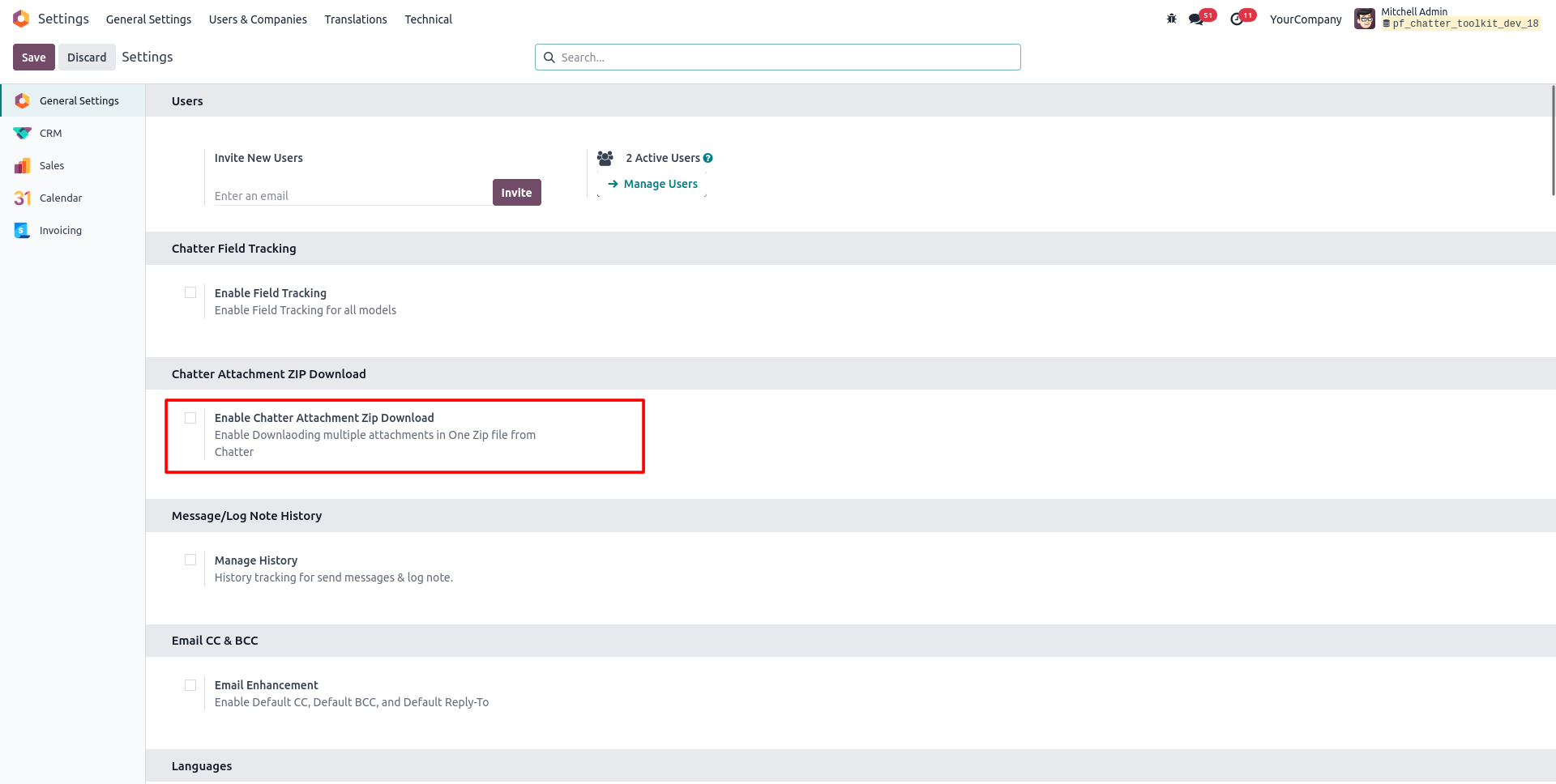1556x784 pixels.
Task: Open the conversations chat icon
Action: [x=1196, y=19]
